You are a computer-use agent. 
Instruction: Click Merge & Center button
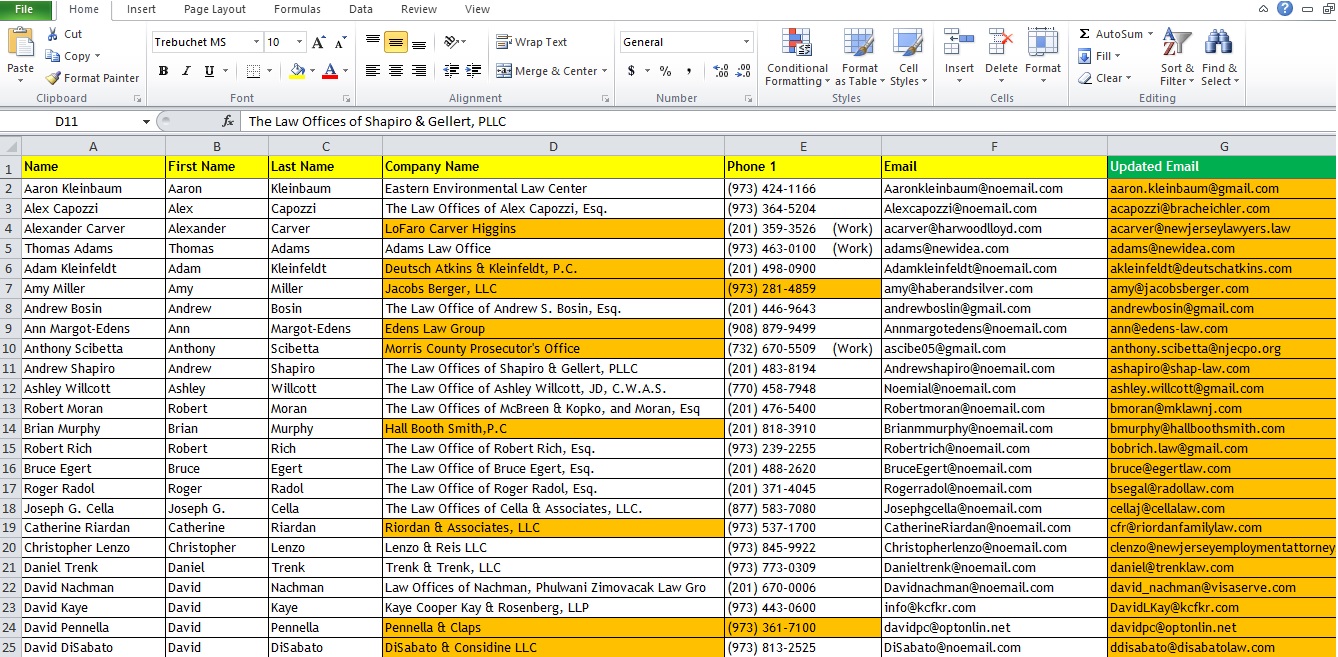pyautogui.click(x=546, y=71)
